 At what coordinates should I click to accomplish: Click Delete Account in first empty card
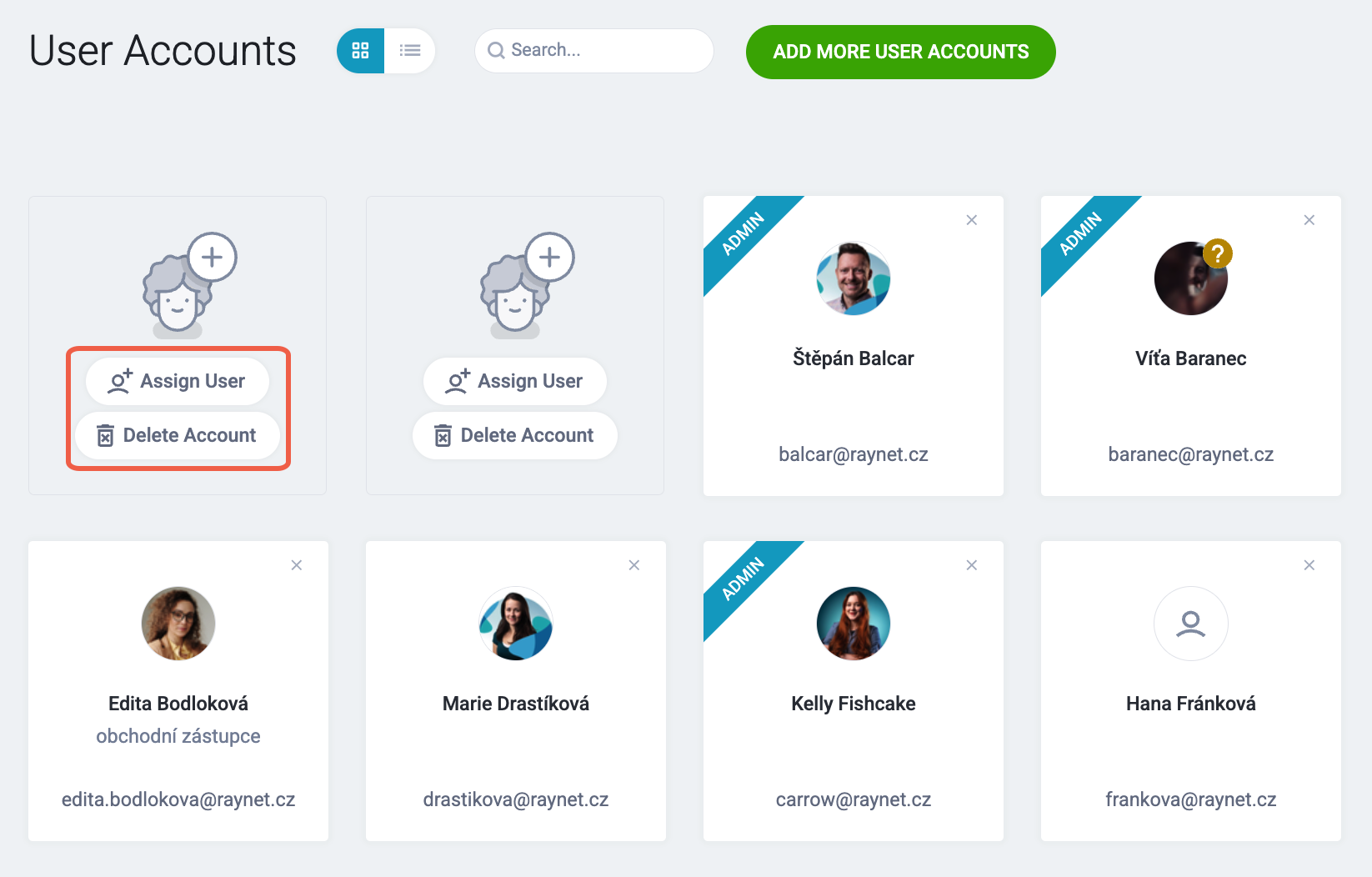pos(178,435)
